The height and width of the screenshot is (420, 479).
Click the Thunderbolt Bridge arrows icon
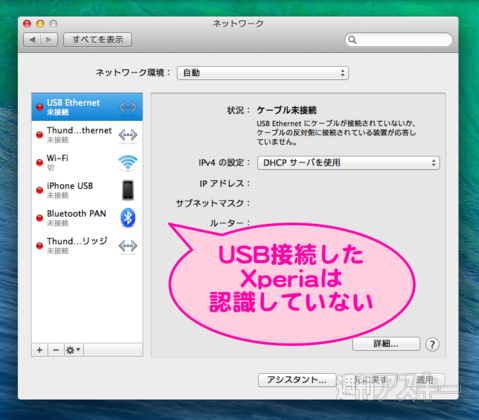[x=128, y=246]
